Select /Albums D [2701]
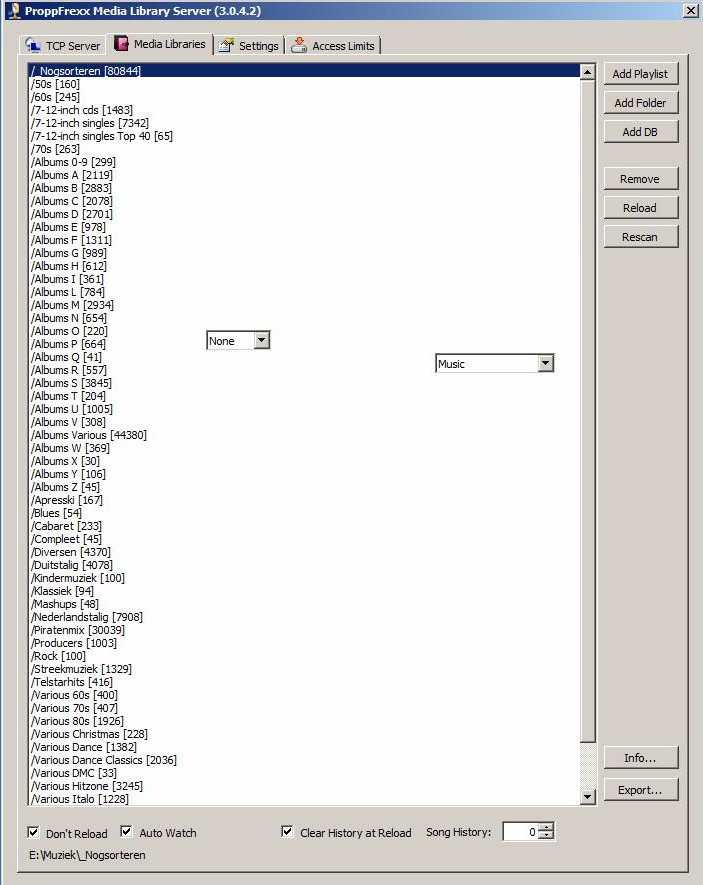This screenshot has height=885, width=703. [304, 214]
